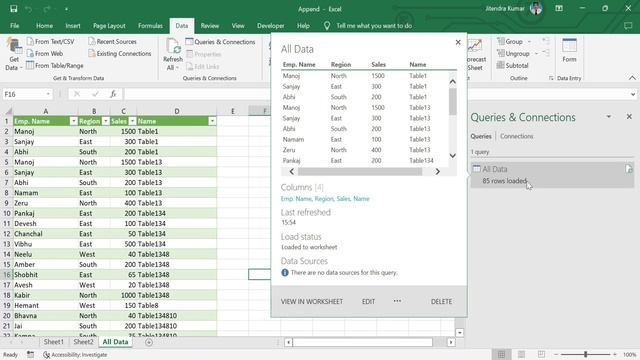Switch to Page Break Preview icon
Viewport: 640px width, 360px height.
point(541,354)
